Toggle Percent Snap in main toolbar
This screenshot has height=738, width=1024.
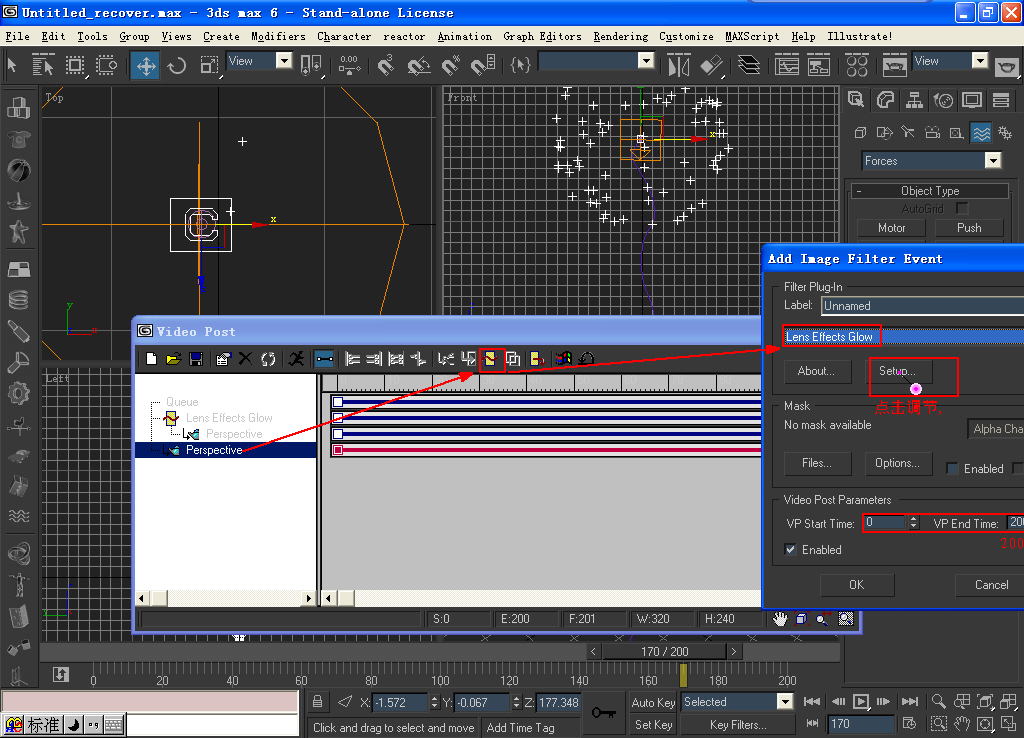451,65
